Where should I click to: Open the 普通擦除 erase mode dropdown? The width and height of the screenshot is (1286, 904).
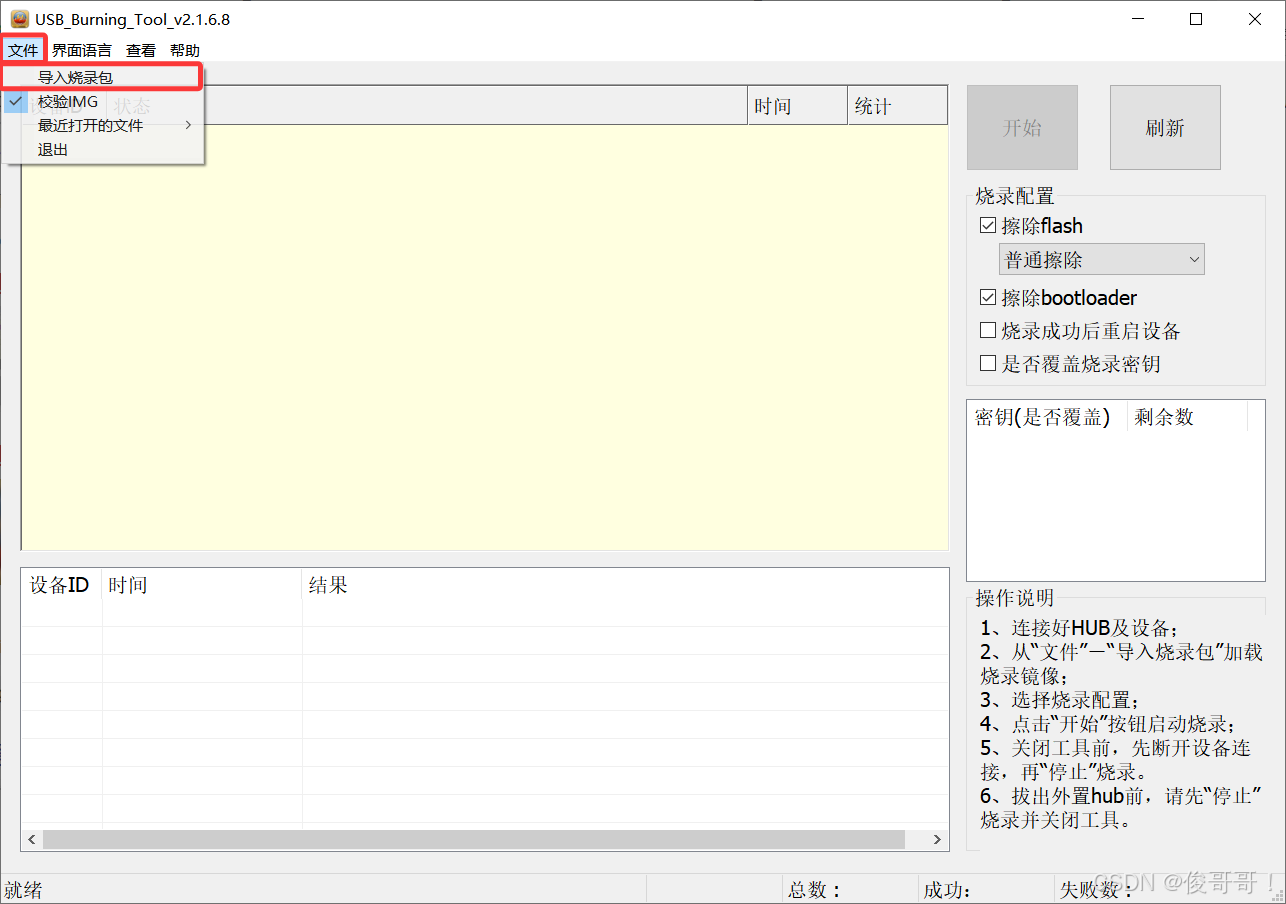click(x=1102, y=259)
